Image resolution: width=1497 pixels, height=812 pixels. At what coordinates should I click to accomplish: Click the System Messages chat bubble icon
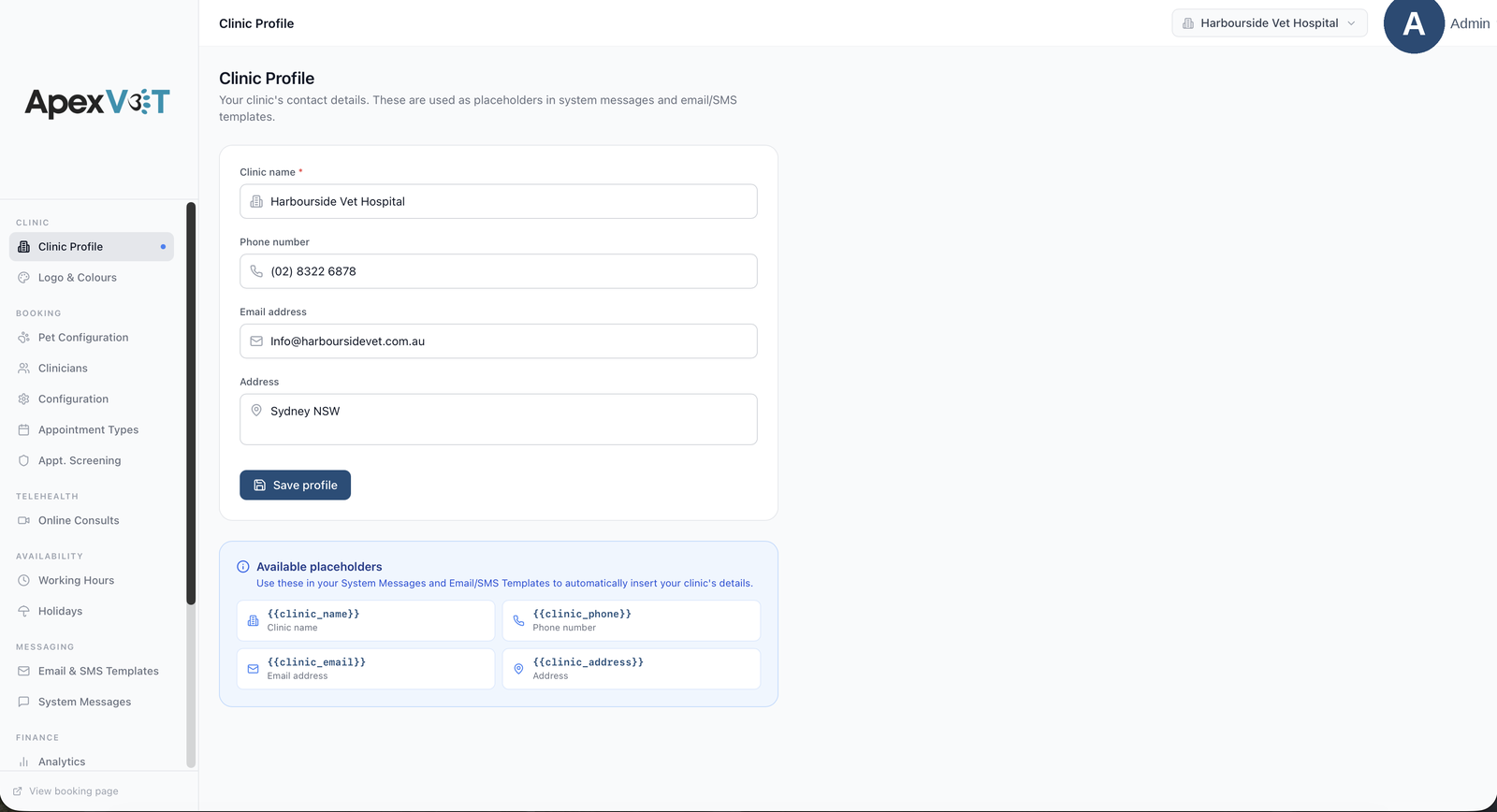pos(24,703)
